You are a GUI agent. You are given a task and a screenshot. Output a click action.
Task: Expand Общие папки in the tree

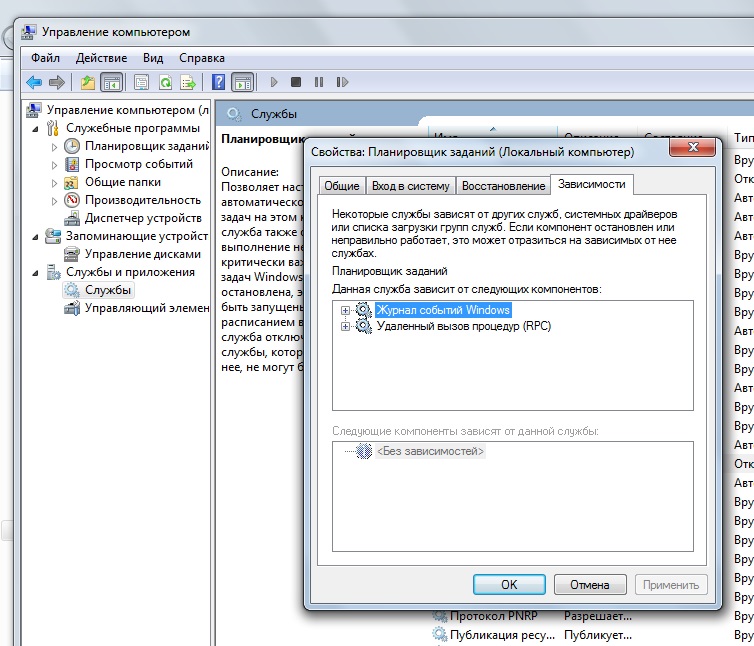tap(54, 183)
